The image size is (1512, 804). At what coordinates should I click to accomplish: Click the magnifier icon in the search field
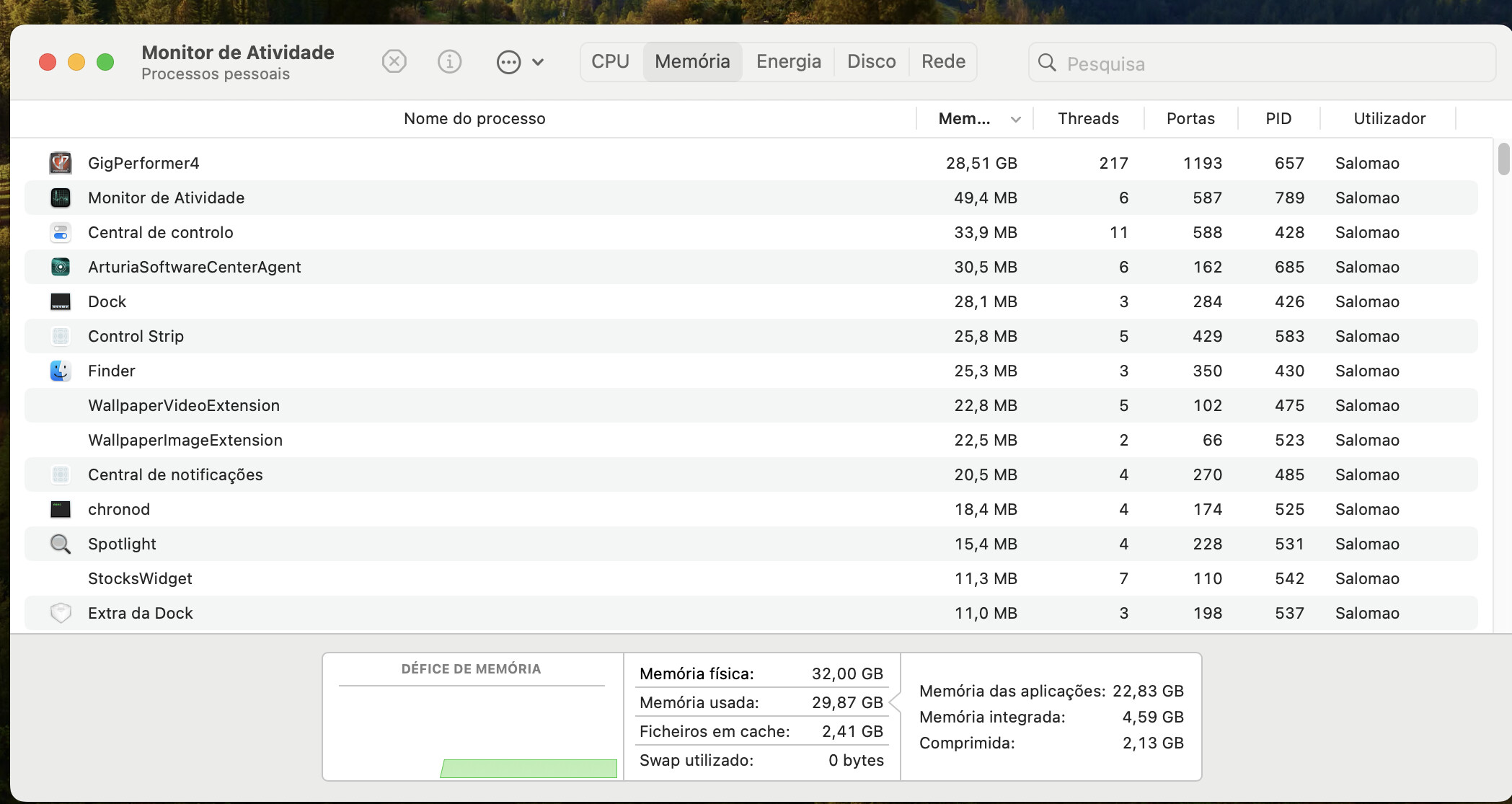(1047, 63)
